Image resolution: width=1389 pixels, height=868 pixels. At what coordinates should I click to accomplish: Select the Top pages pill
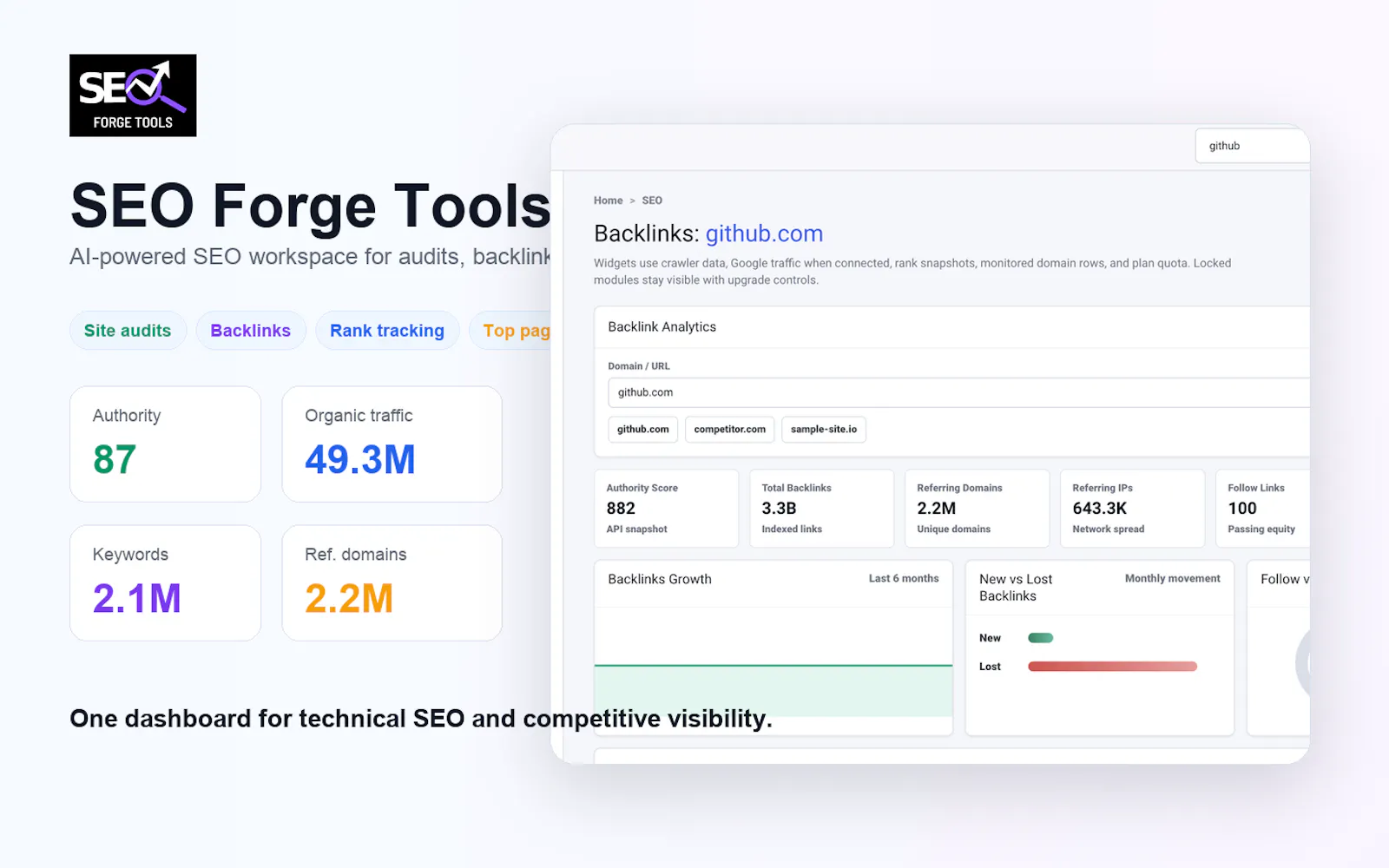510,331
